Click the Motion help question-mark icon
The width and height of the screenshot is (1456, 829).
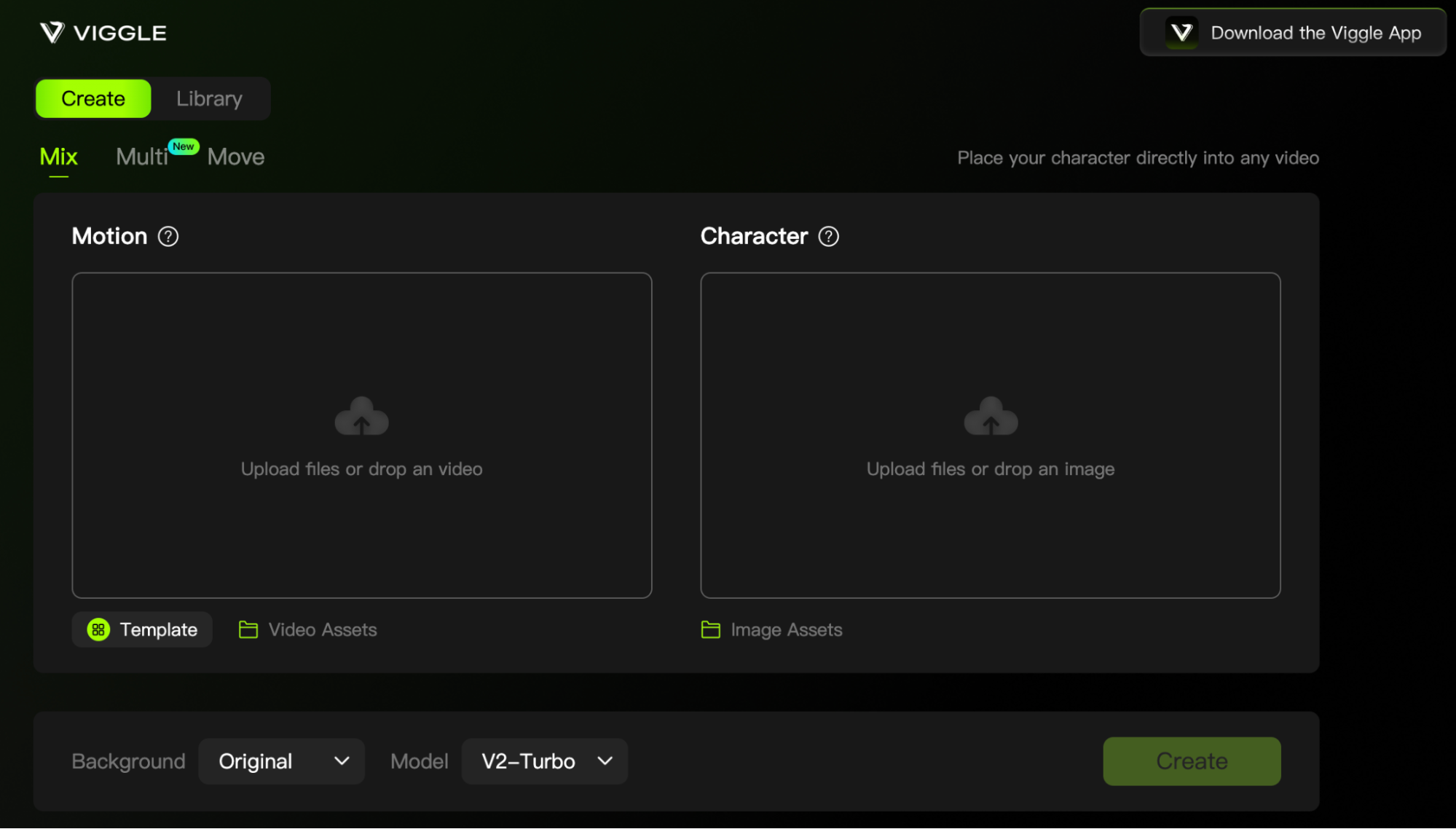pyautogui.click(x=168, y=237)
